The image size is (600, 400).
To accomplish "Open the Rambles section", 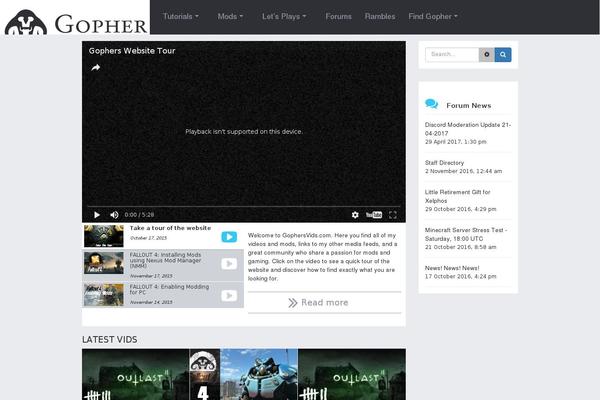I will pos(380,16).
